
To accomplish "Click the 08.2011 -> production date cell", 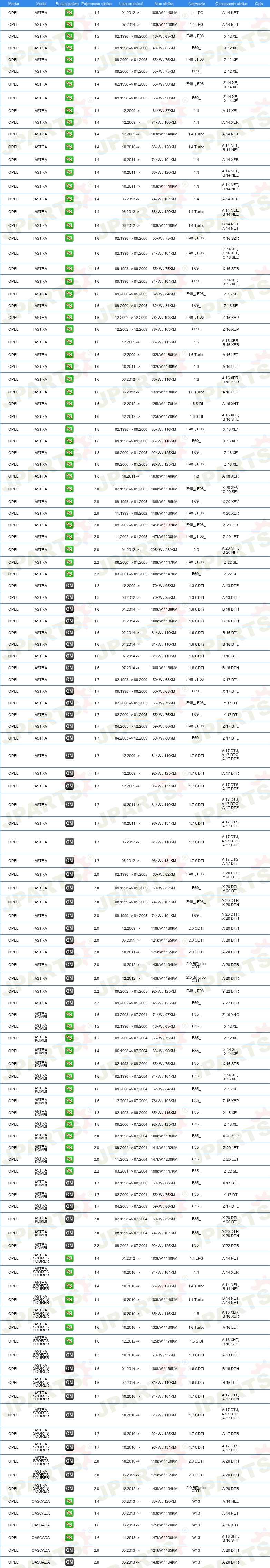I will [131, 1475].
